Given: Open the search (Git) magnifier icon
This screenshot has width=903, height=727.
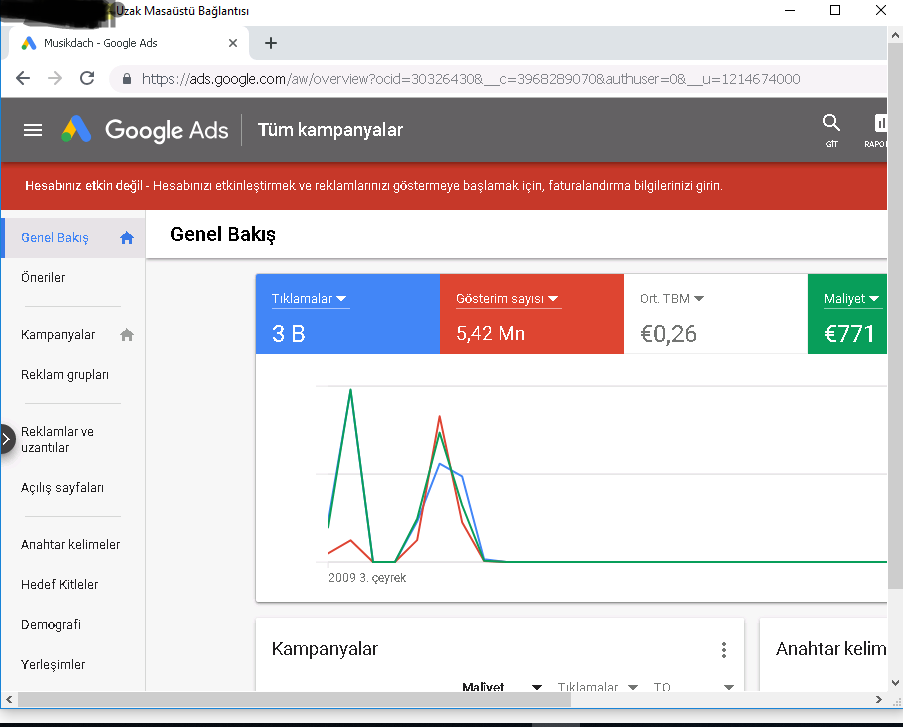Looking at the screenshot, I should (x=831, y=123).
